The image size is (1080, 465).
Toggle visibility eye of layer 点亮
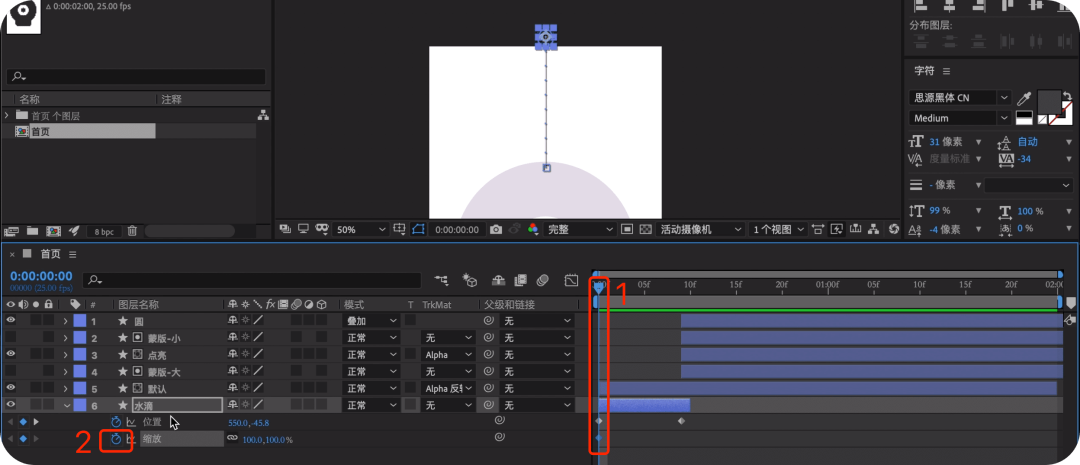pyautogui.click(x=10, y=354)
